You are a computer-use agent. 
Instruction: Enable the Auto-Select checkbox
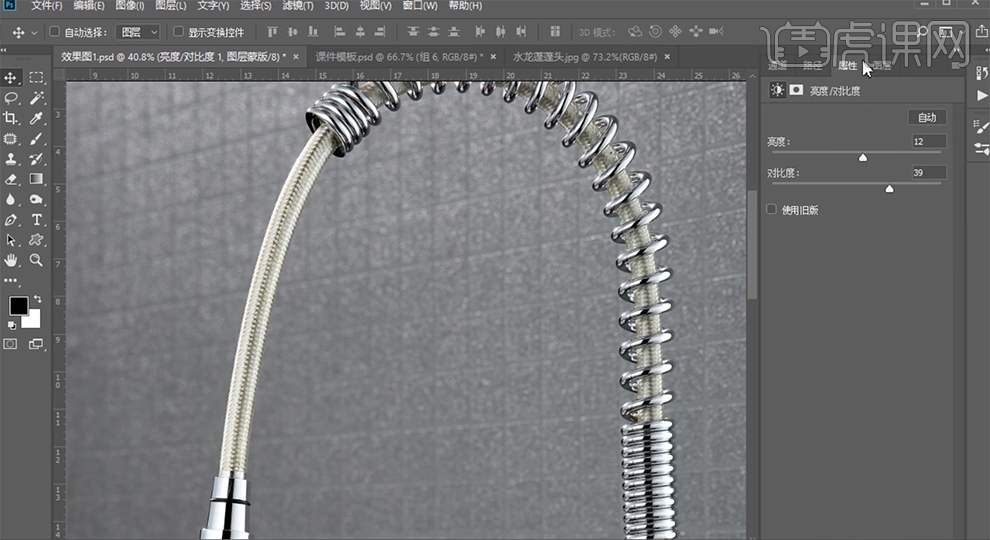click(x=54, y=32)
